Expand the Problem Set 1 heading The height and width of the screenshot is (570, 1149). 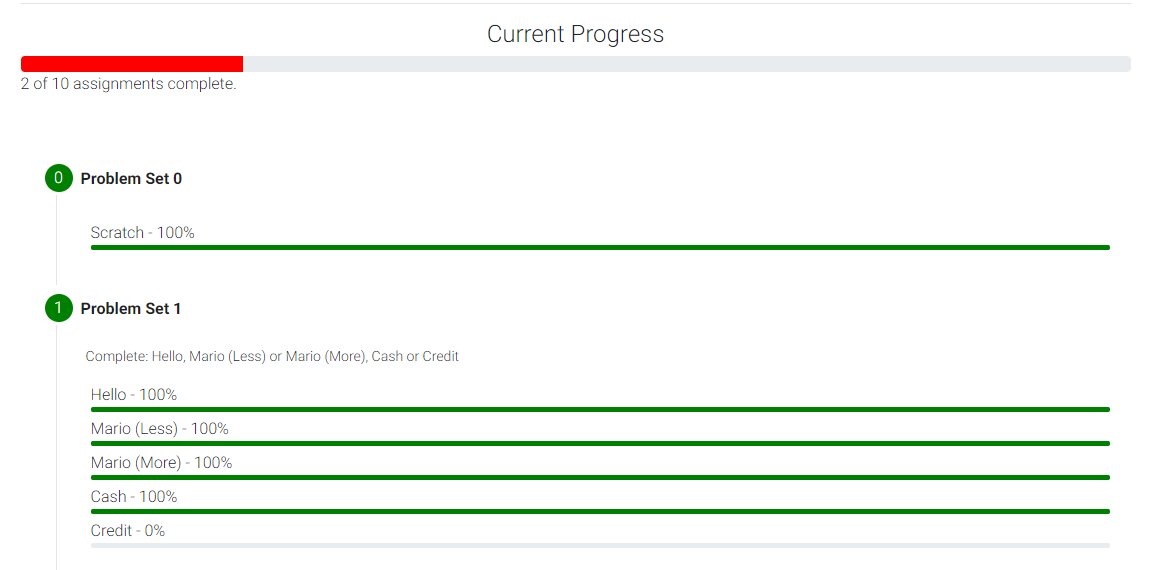point(131,309)
